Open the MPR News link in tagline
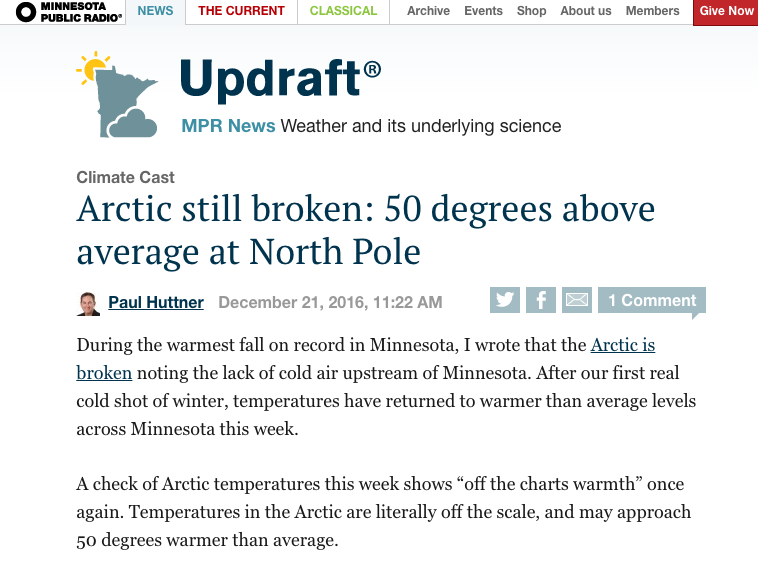This screenshot has width=758, height=572. [x=228, y=126]
